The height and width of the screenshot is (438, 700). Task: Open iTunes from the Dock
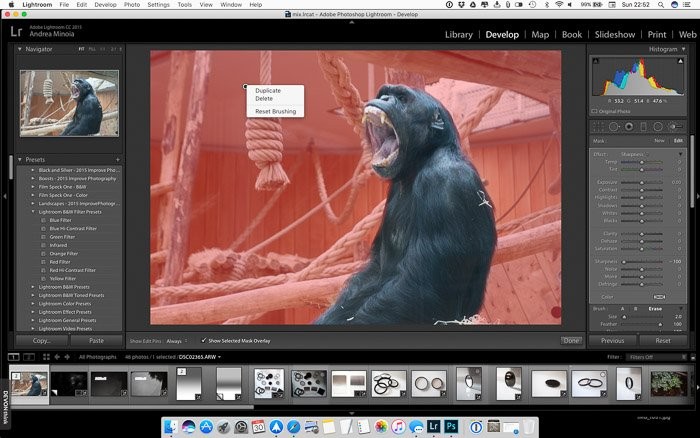tap(399, 427)
